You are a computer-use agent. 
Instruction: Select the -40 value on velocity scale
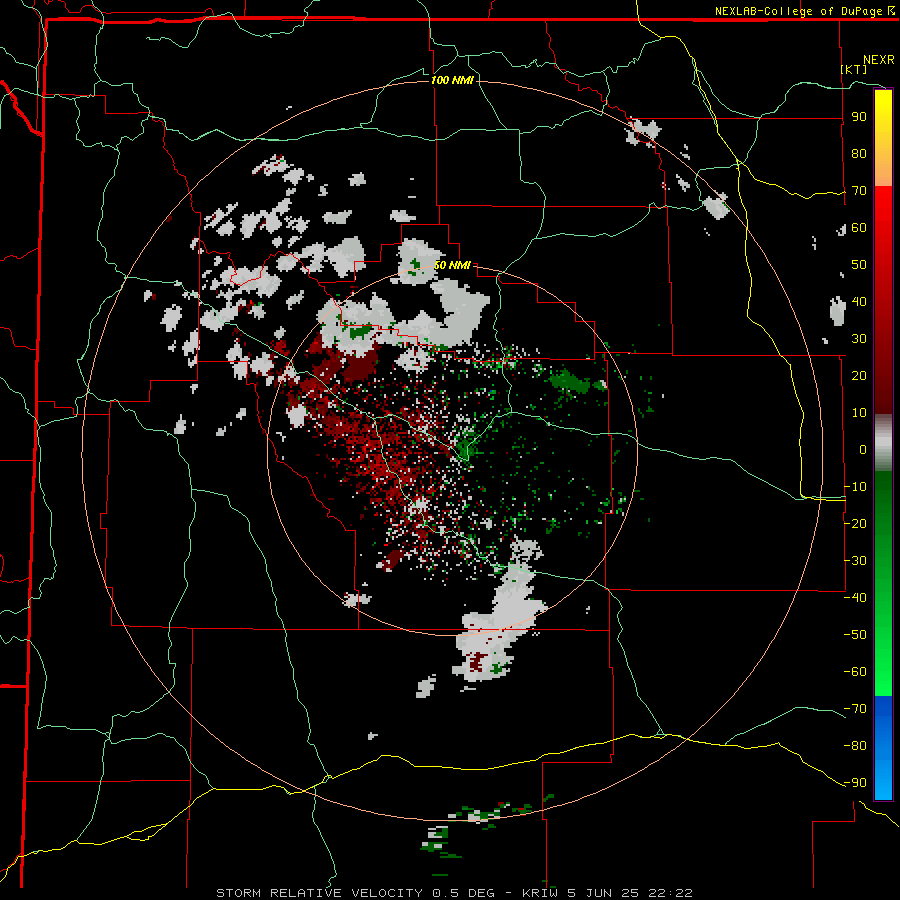point(855,598)
